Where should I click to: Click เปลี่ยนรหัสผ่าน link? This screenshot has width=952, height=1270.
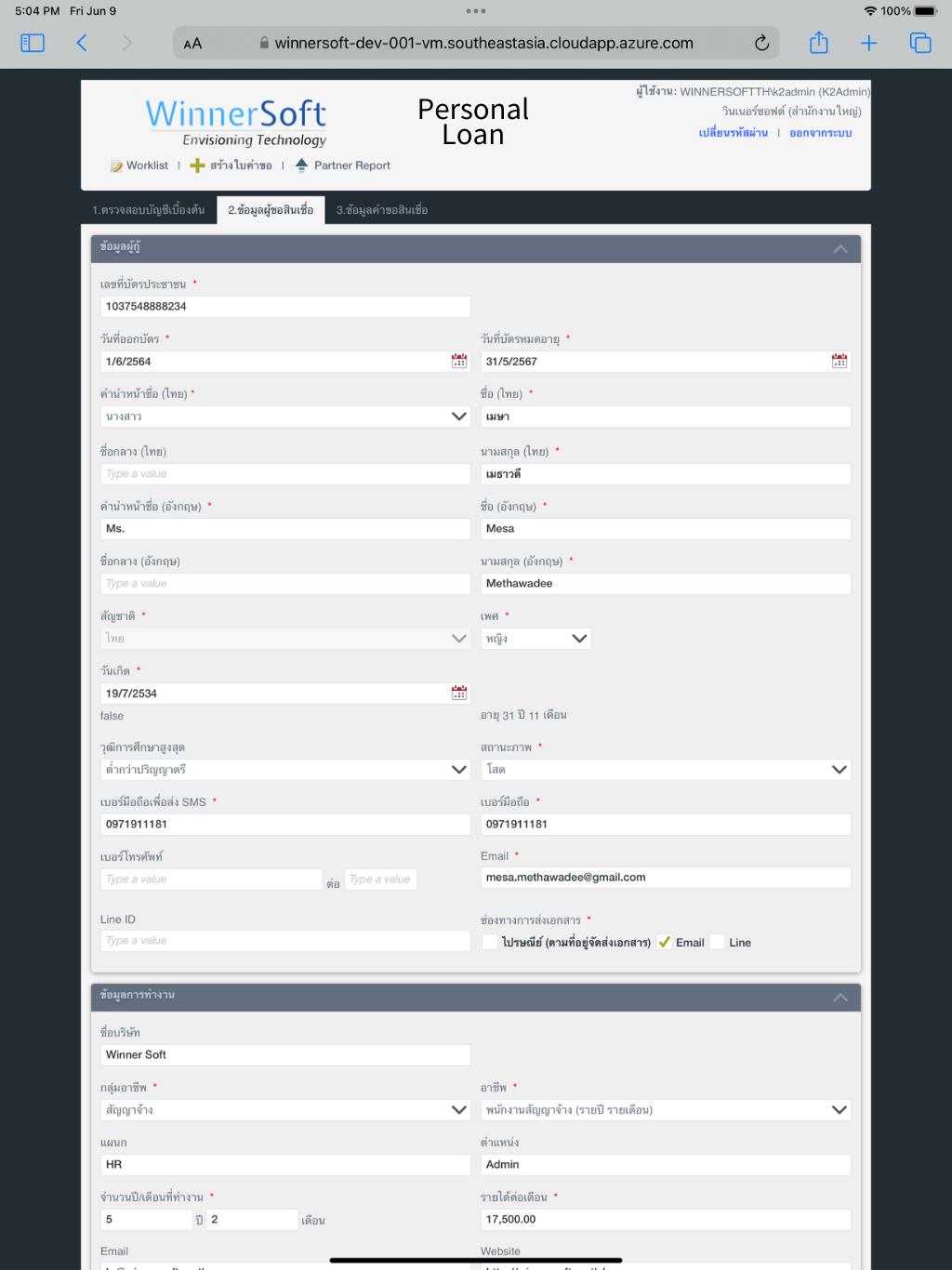pos(734,133)
